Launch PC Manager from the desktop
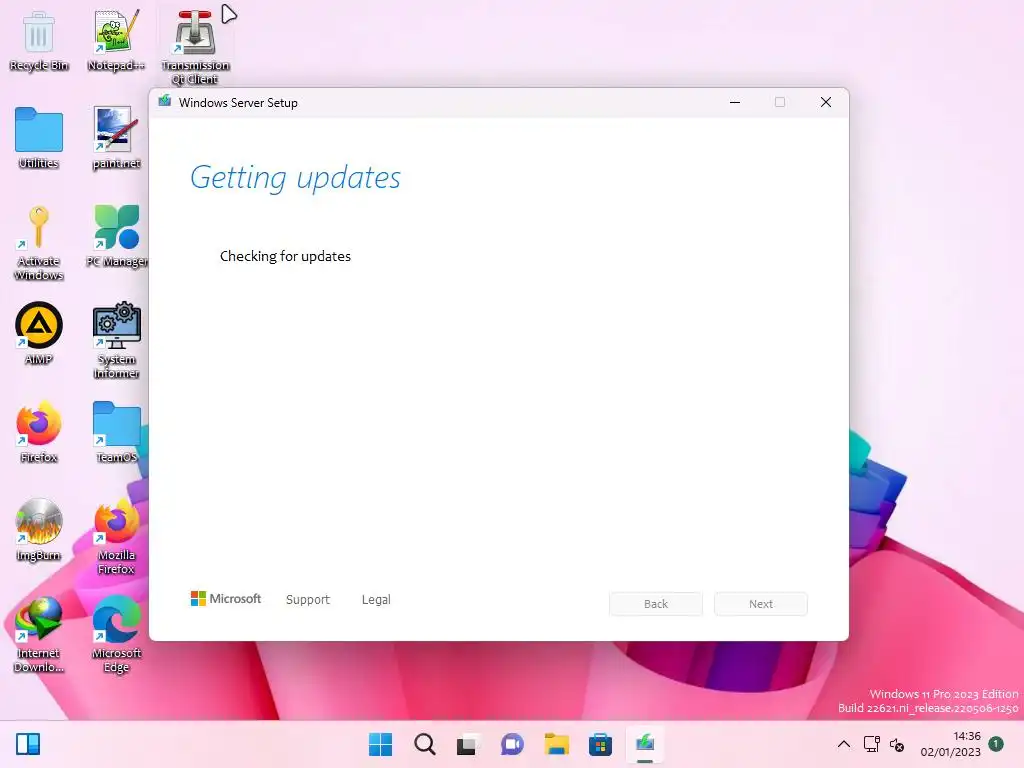The height and width of the screenshot is (768, 1024). 116,236
